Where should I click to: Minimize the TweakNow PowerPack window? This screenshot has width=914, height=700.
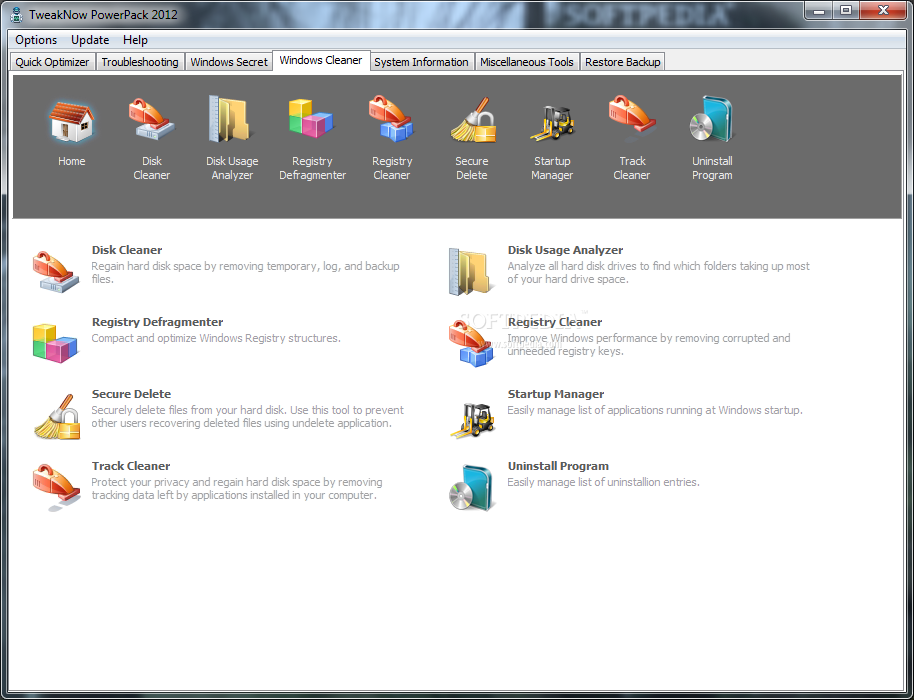click(820, 10)
